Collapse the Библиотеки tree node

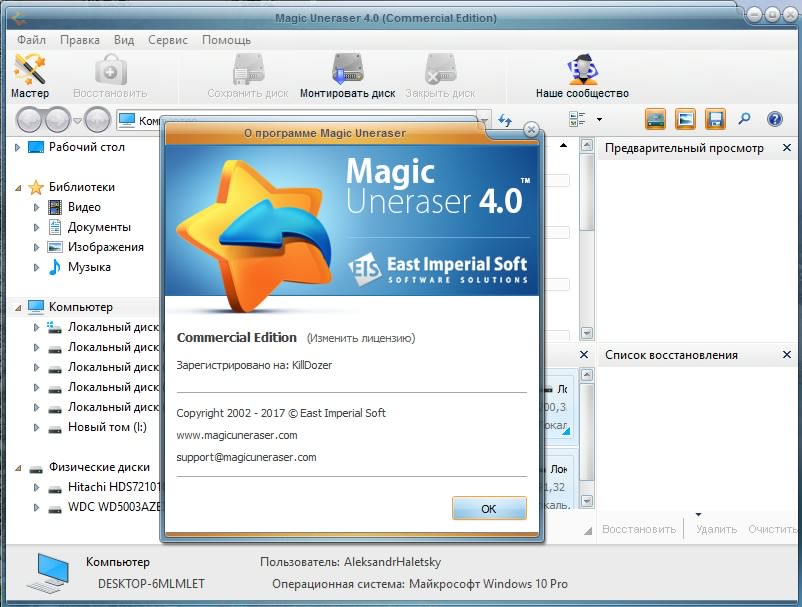point(18,187)
